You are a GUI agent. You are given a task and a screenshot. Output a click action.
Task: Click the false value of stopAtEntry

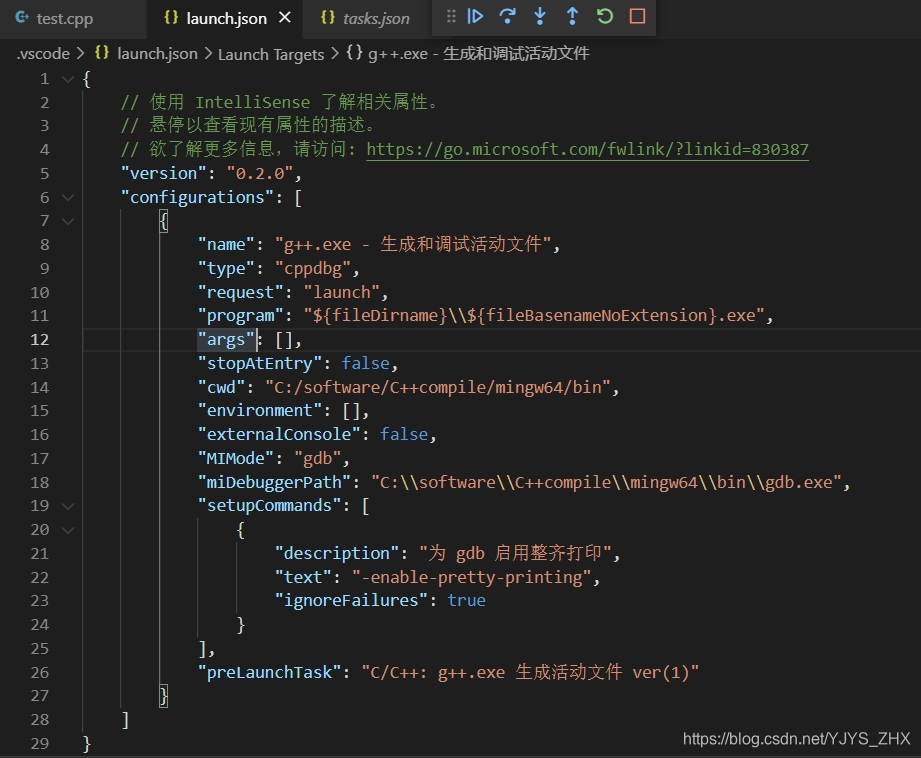[365, 364]
